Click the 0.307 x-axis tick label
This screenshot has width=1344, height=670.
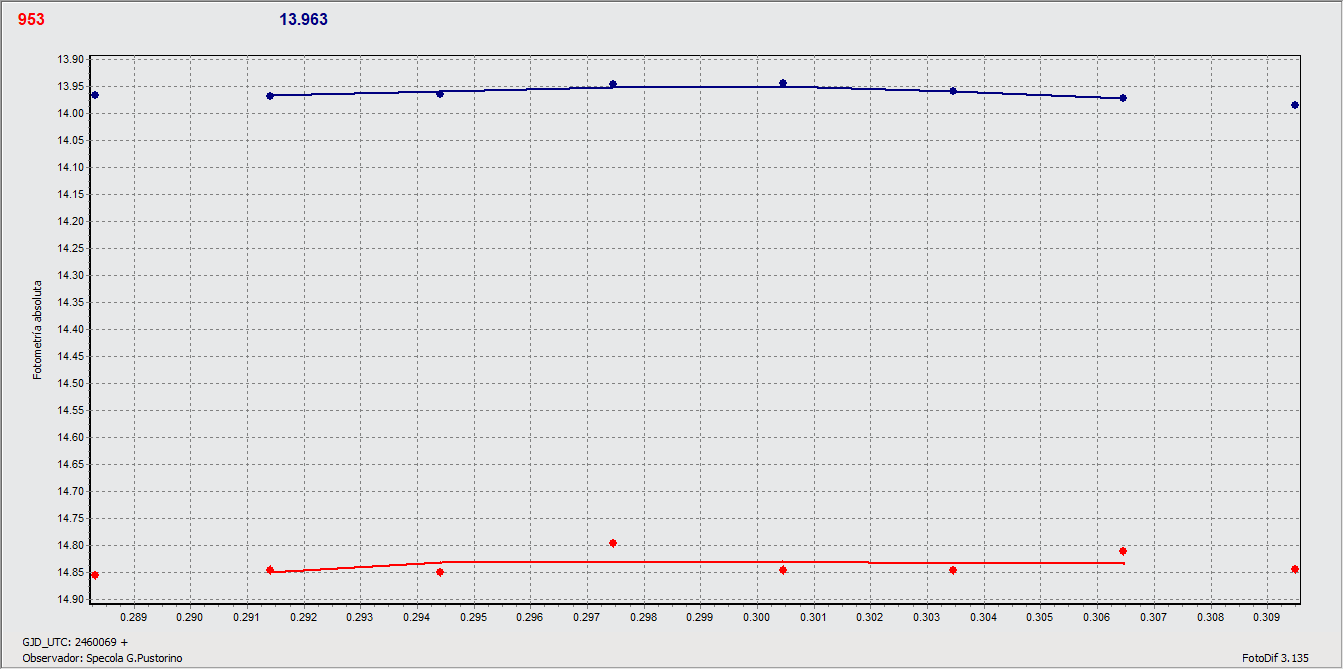pyautogui.click(x=1154, y=618)
